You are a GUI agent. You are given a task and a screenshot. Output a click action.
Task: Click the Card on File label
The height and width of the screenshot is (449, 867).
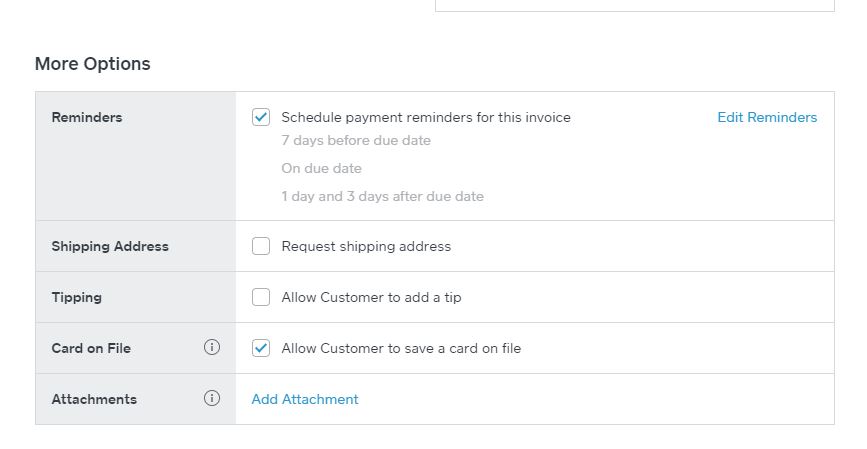point(91,348)
